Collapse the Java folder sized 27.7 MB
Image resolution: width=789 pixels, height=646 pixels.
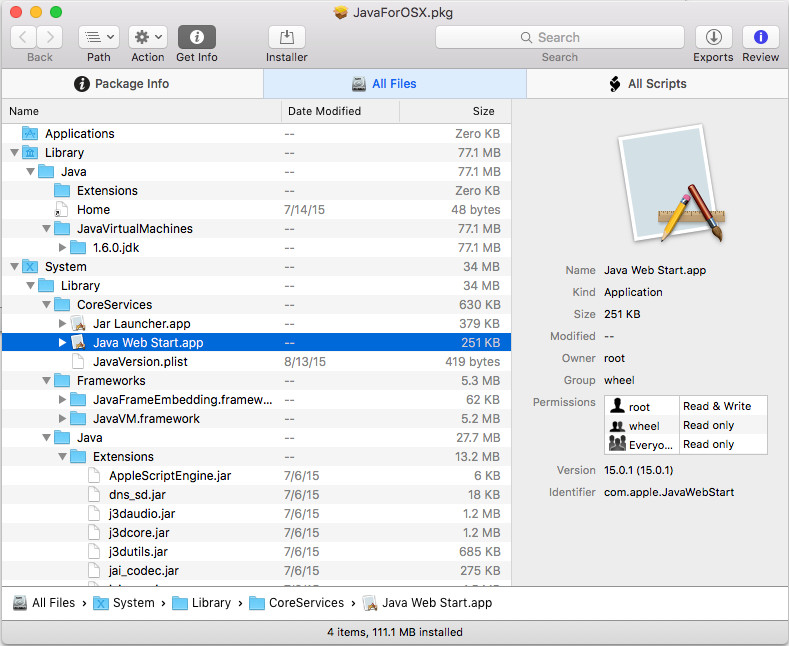coord(46,438)
